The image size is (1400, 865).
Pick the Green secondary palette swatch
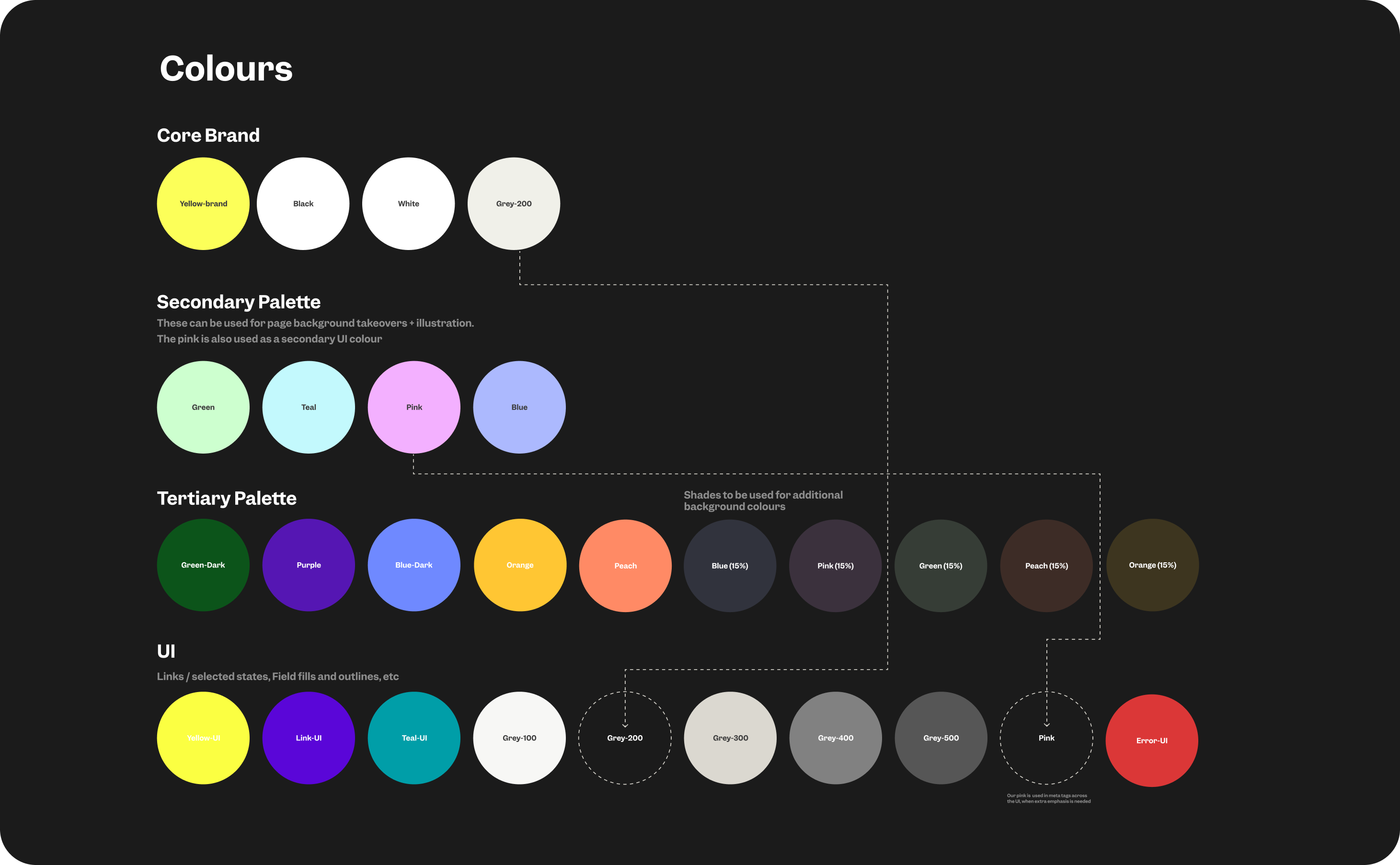click(x=203, y=407)
